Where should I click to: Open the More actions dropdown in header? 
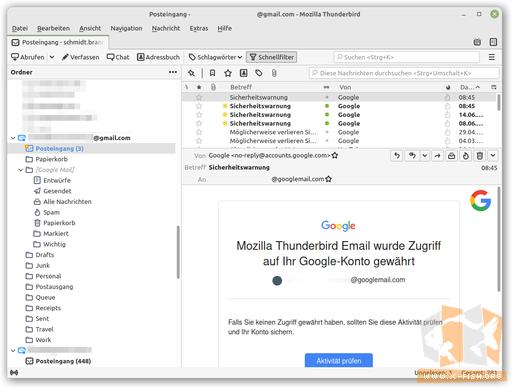(493, 156)
